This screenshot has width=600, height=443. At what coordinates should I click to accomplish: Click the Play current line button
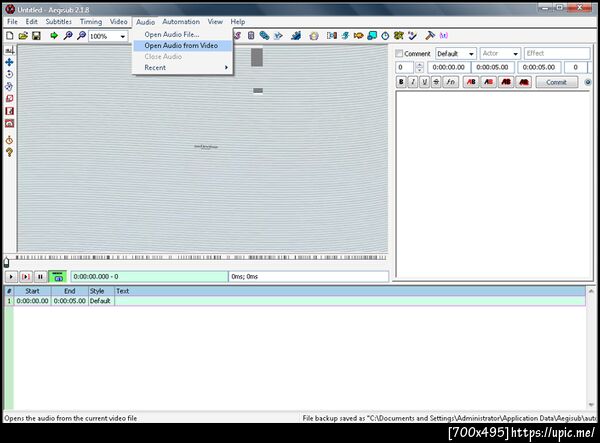click(26, 277)
